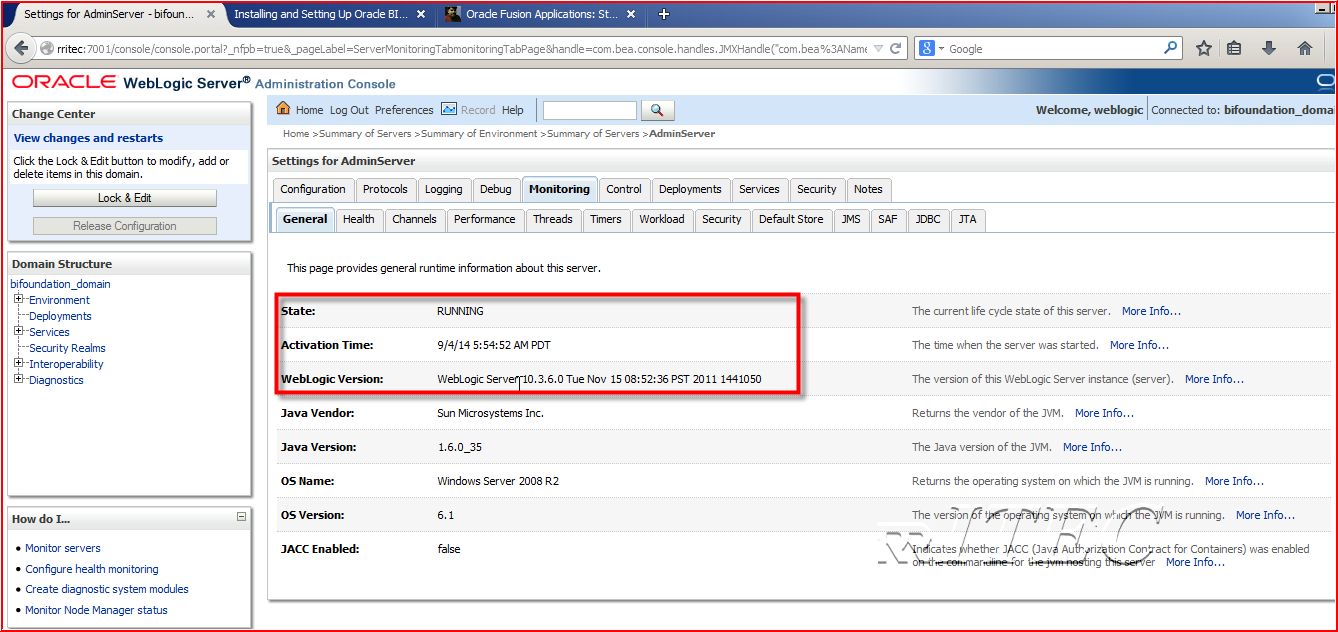Open the Control tab
Viewport: 1338px width, 632px height.
pos(624,189)
